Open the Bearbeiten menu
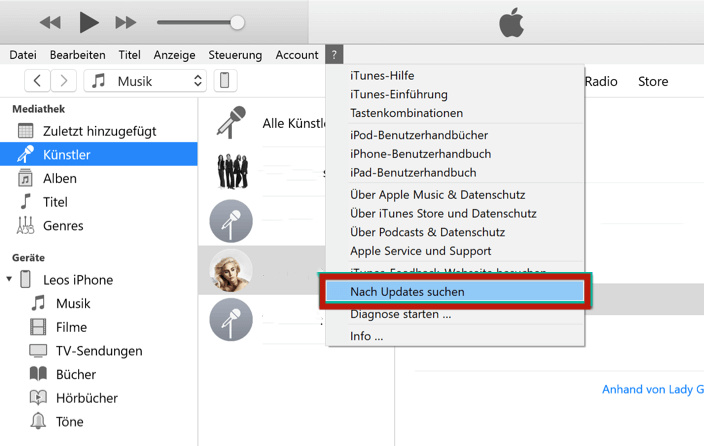 pos(78,55)
